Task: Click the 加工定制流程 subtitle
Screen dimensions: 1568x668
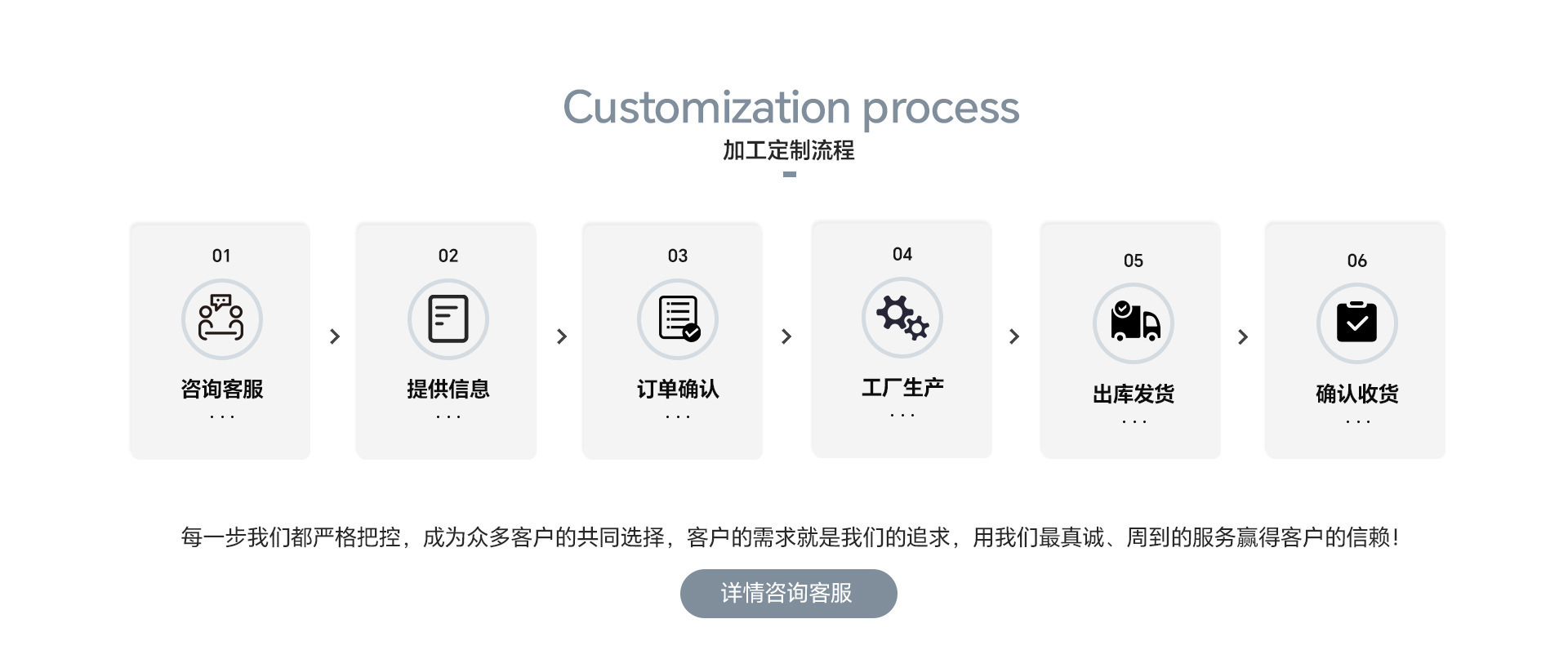Action: click(789, 150)
